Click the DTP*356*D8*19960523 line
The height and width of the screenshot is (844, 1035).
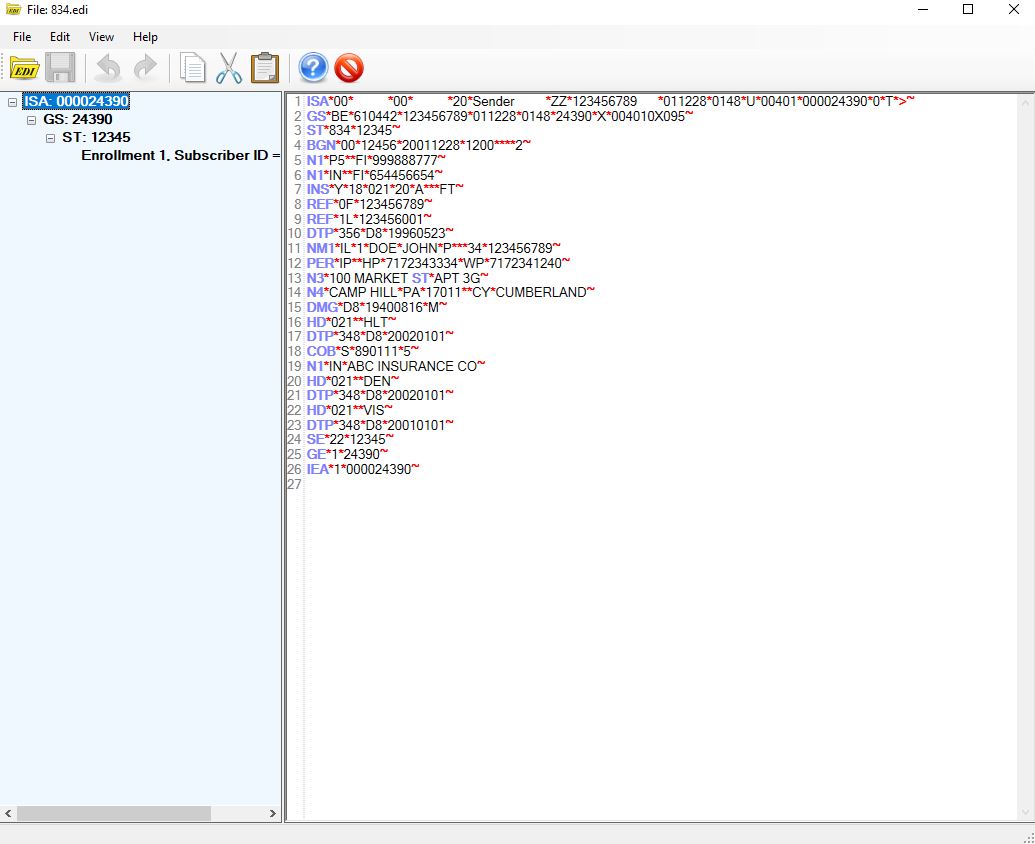pos(380,234)
